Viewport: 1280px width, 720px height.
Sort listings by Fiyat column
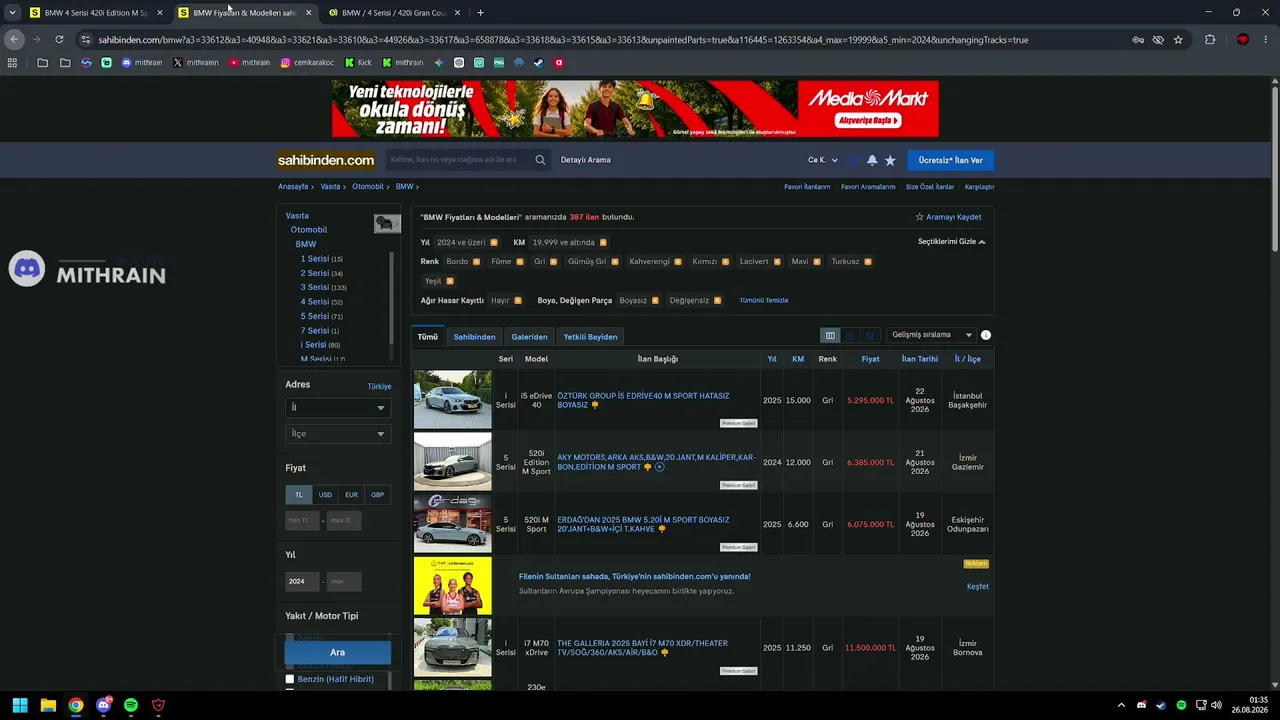870,359
